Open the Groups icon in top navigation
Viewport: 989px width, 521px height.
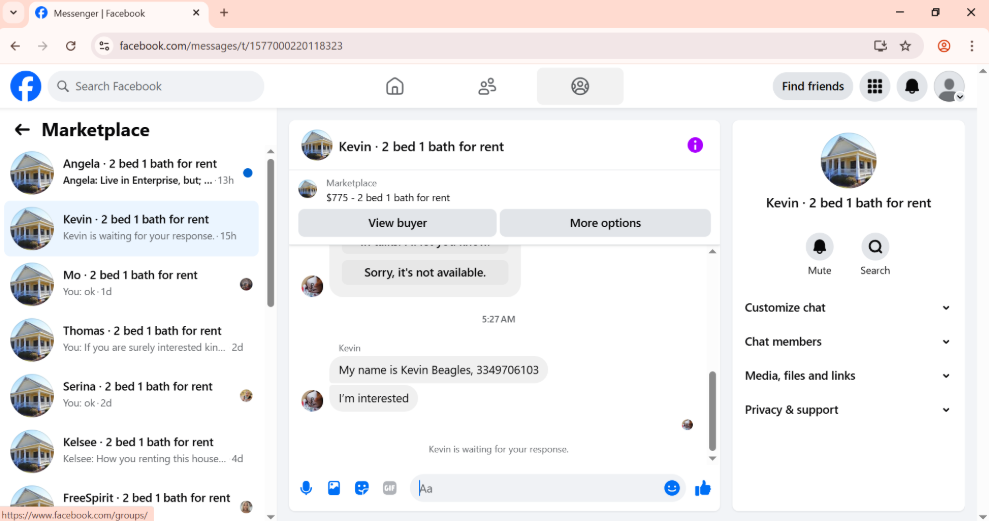click(580, 86)
